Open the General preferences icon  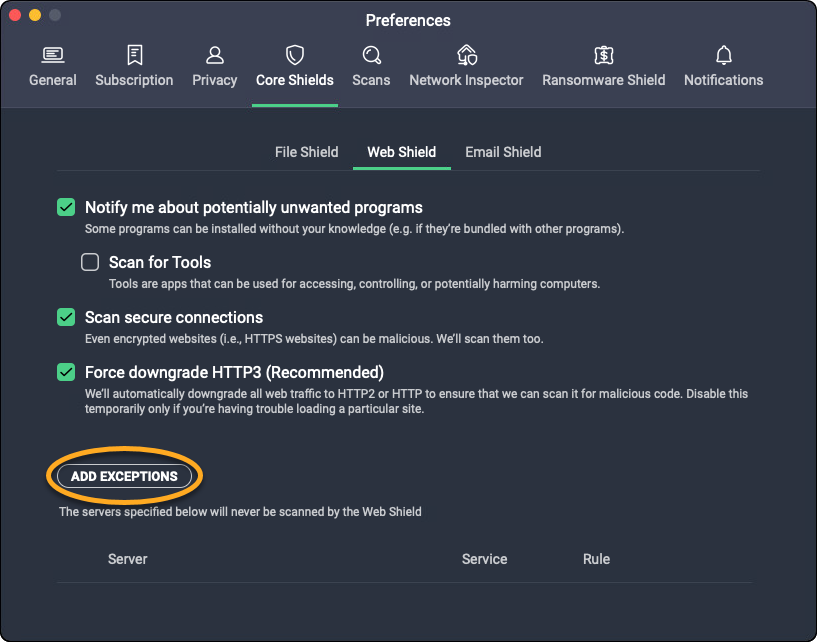pos(53,54)
